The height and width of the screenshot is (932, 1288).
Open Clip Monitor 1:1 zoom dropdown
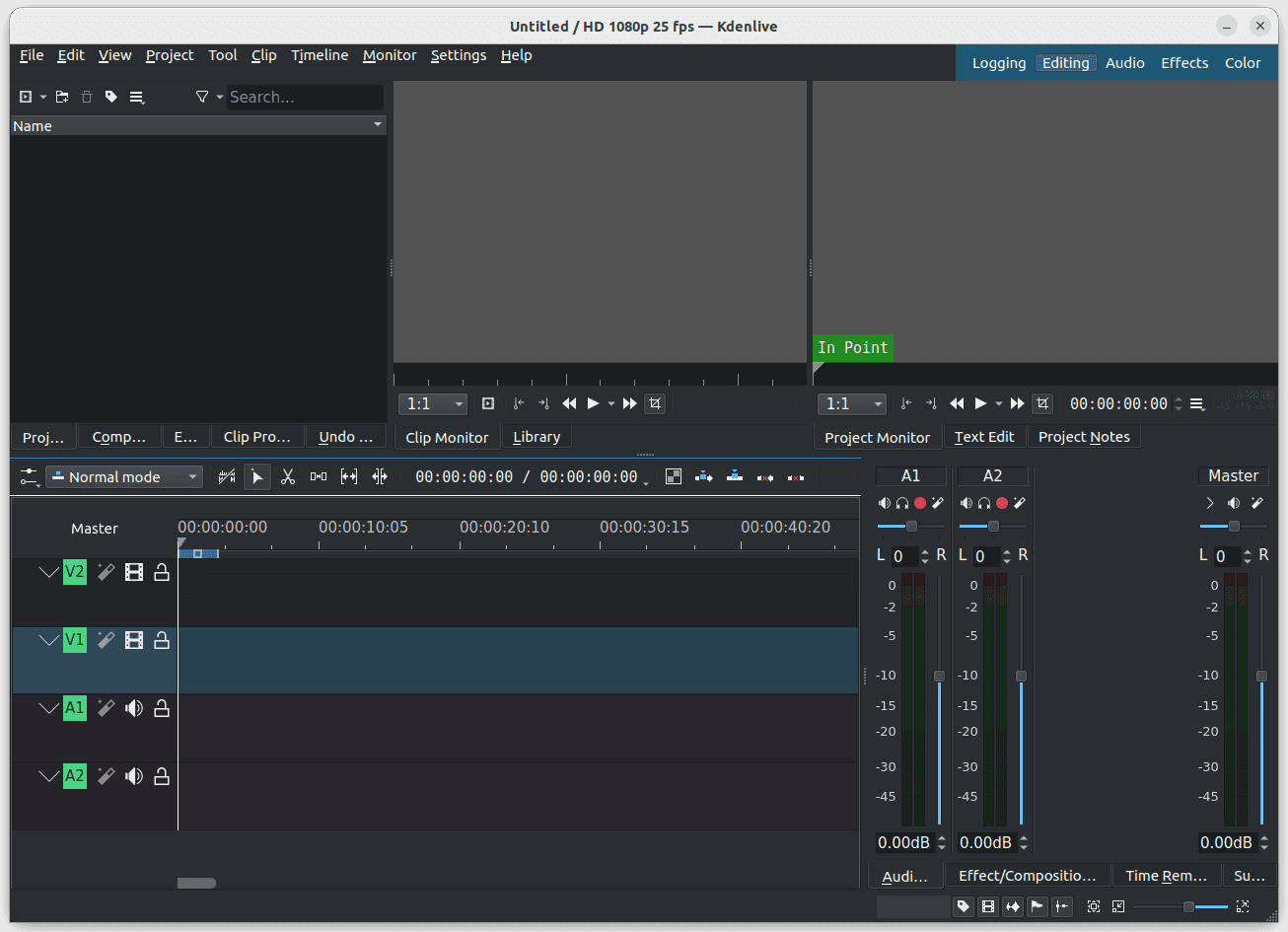click(432, 404)
